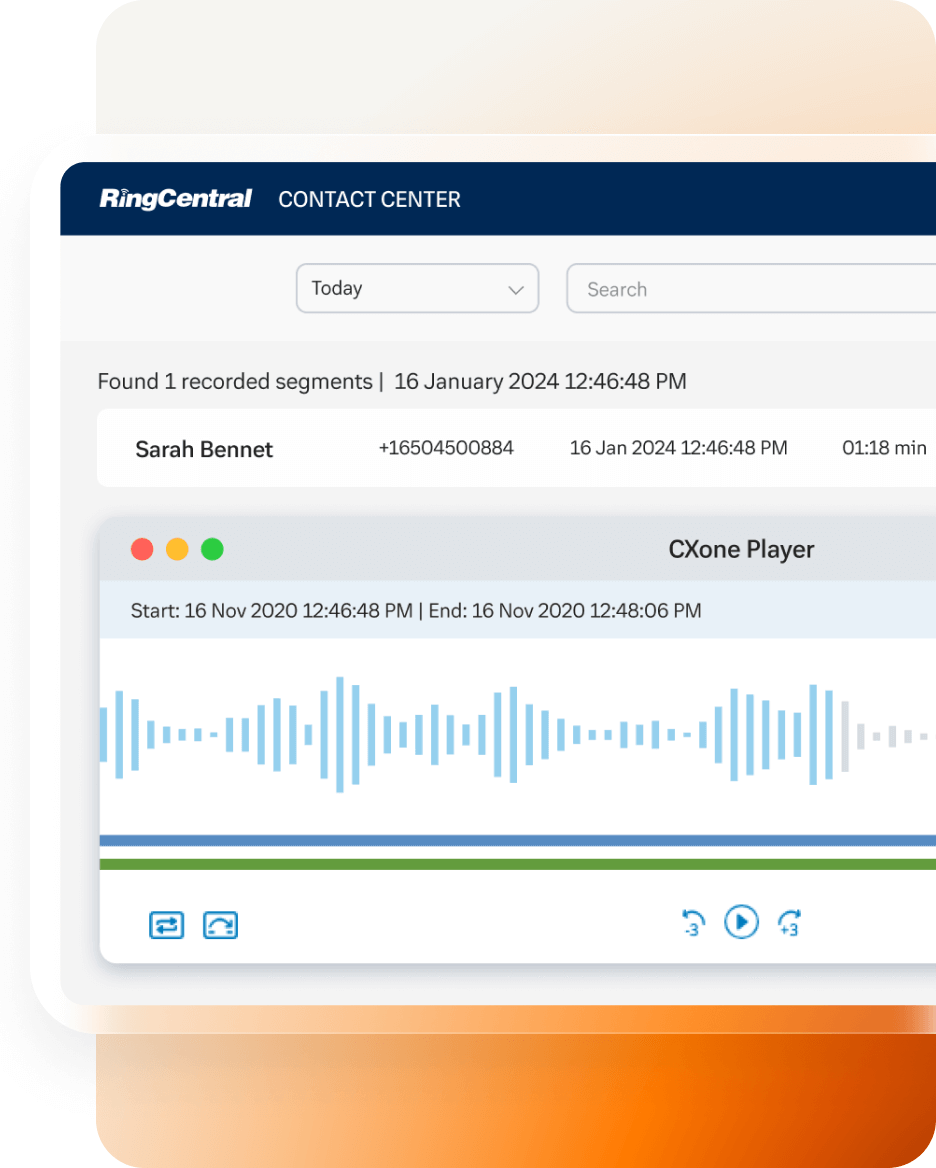Toggle the green traffic light to zoom window
Image resolution: width=936 pixels, height=1168 pixels.
pos(212,549)
